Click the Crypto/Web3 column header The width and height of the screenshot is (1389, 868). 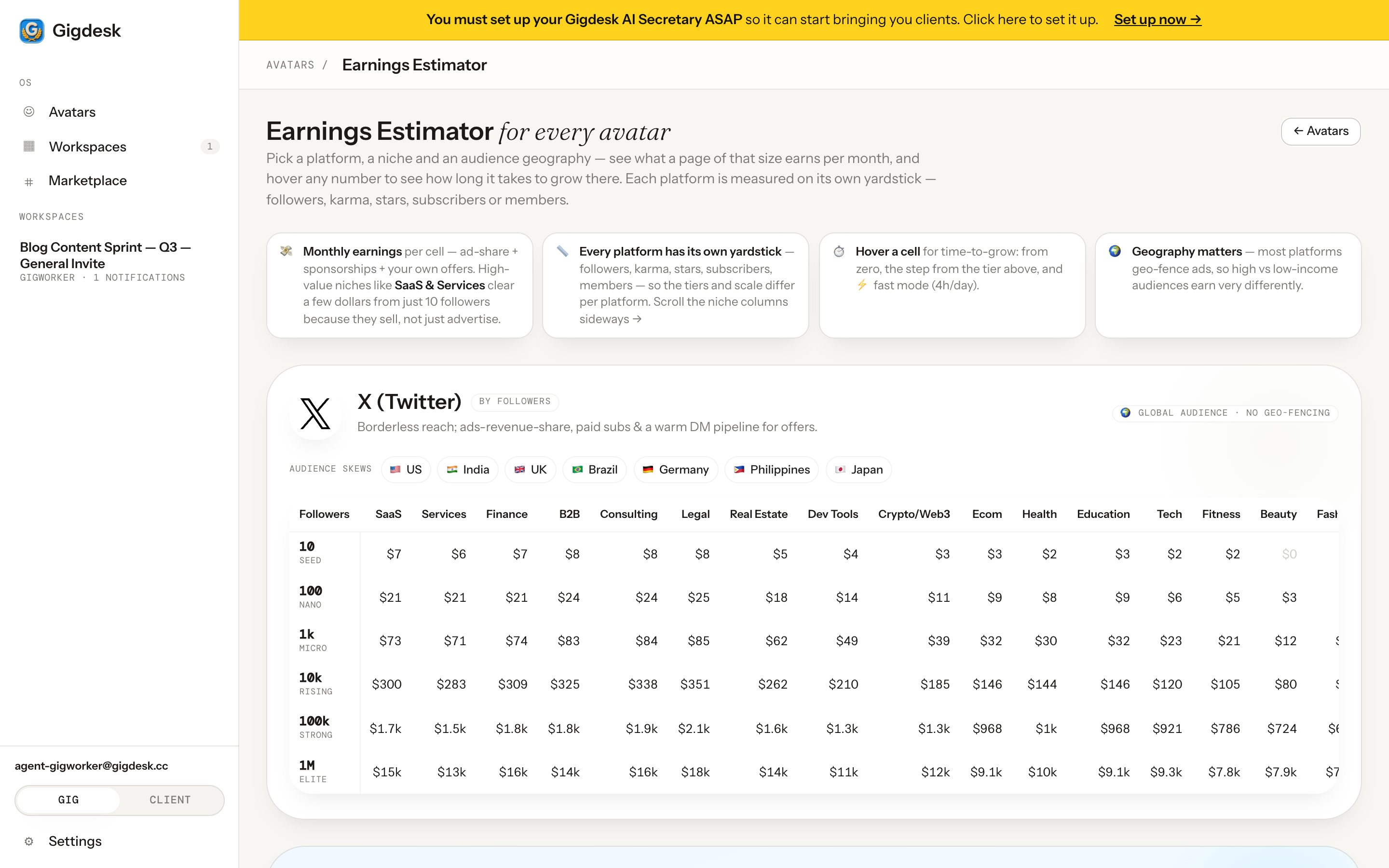pos(914,514)
